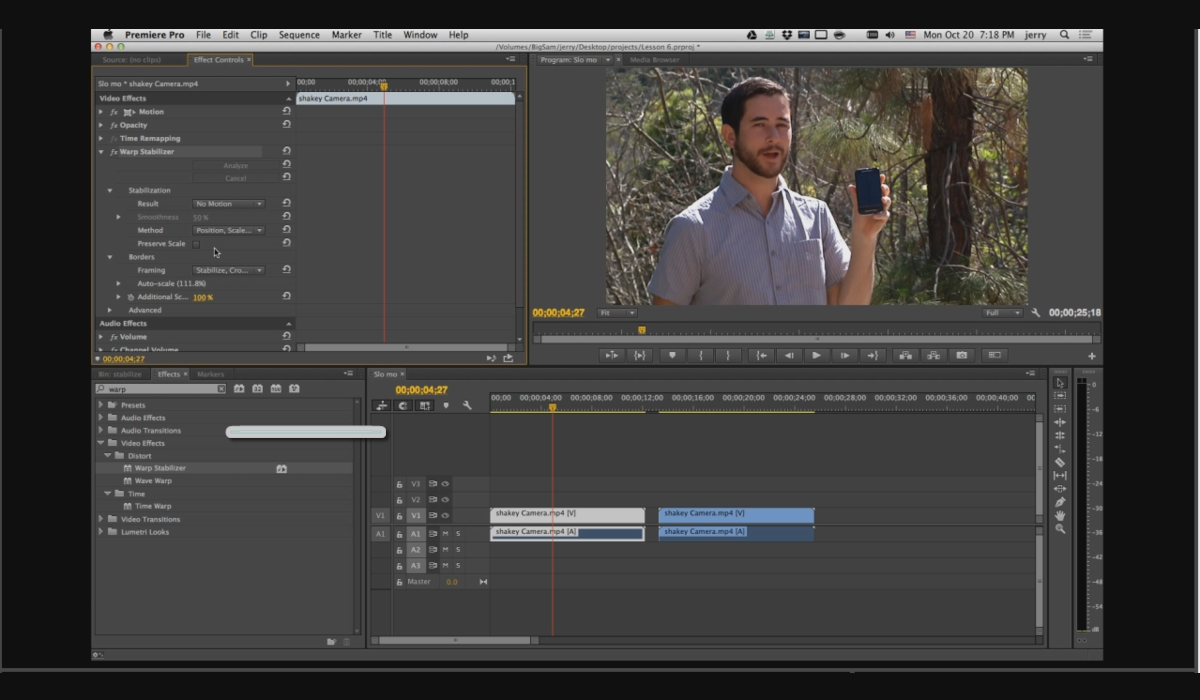Switch to the Markers tab

pos(210,375)
